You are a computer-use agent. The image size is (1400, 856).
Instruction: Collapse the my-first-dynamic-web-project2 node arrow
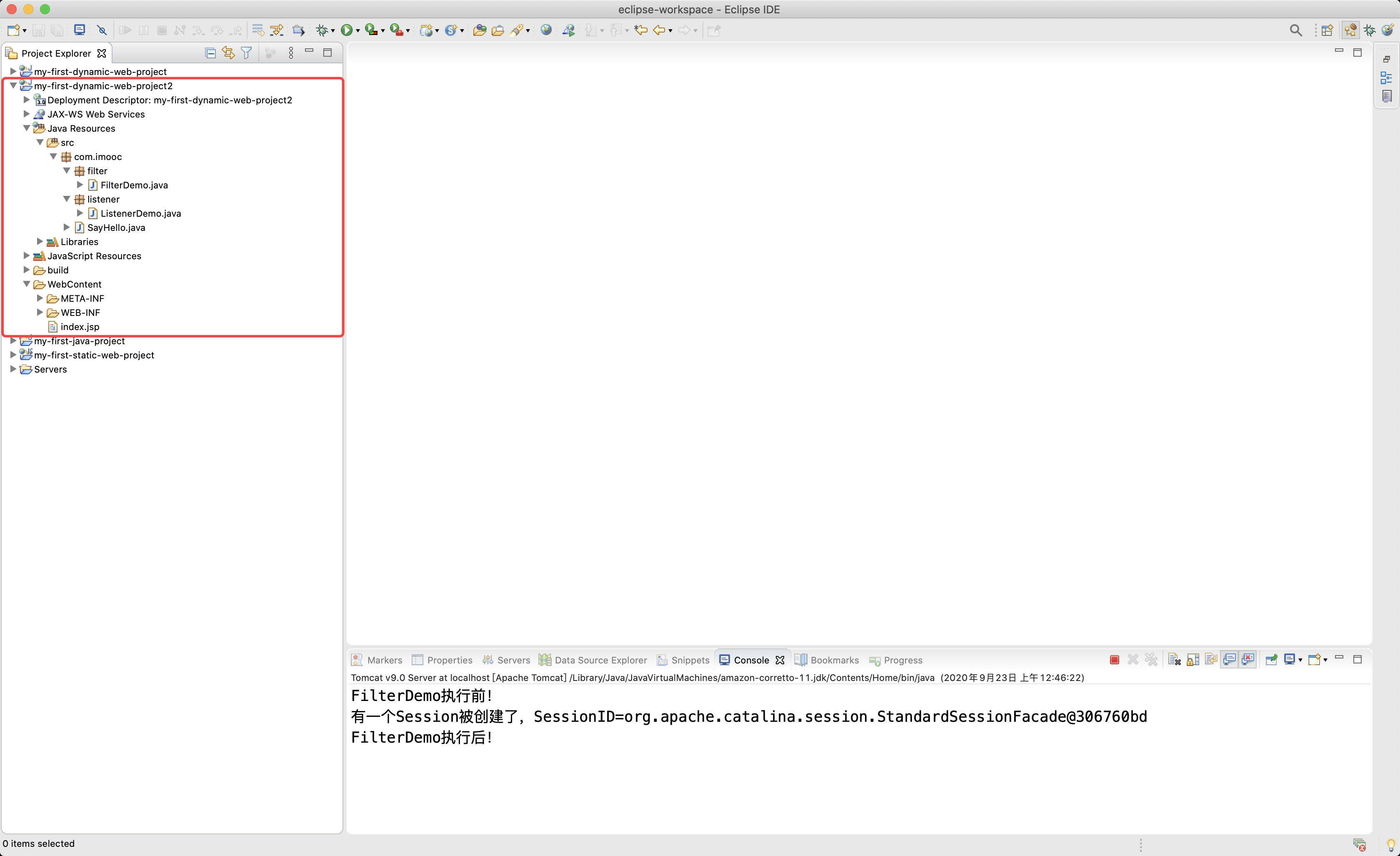(x=13, y=86)
